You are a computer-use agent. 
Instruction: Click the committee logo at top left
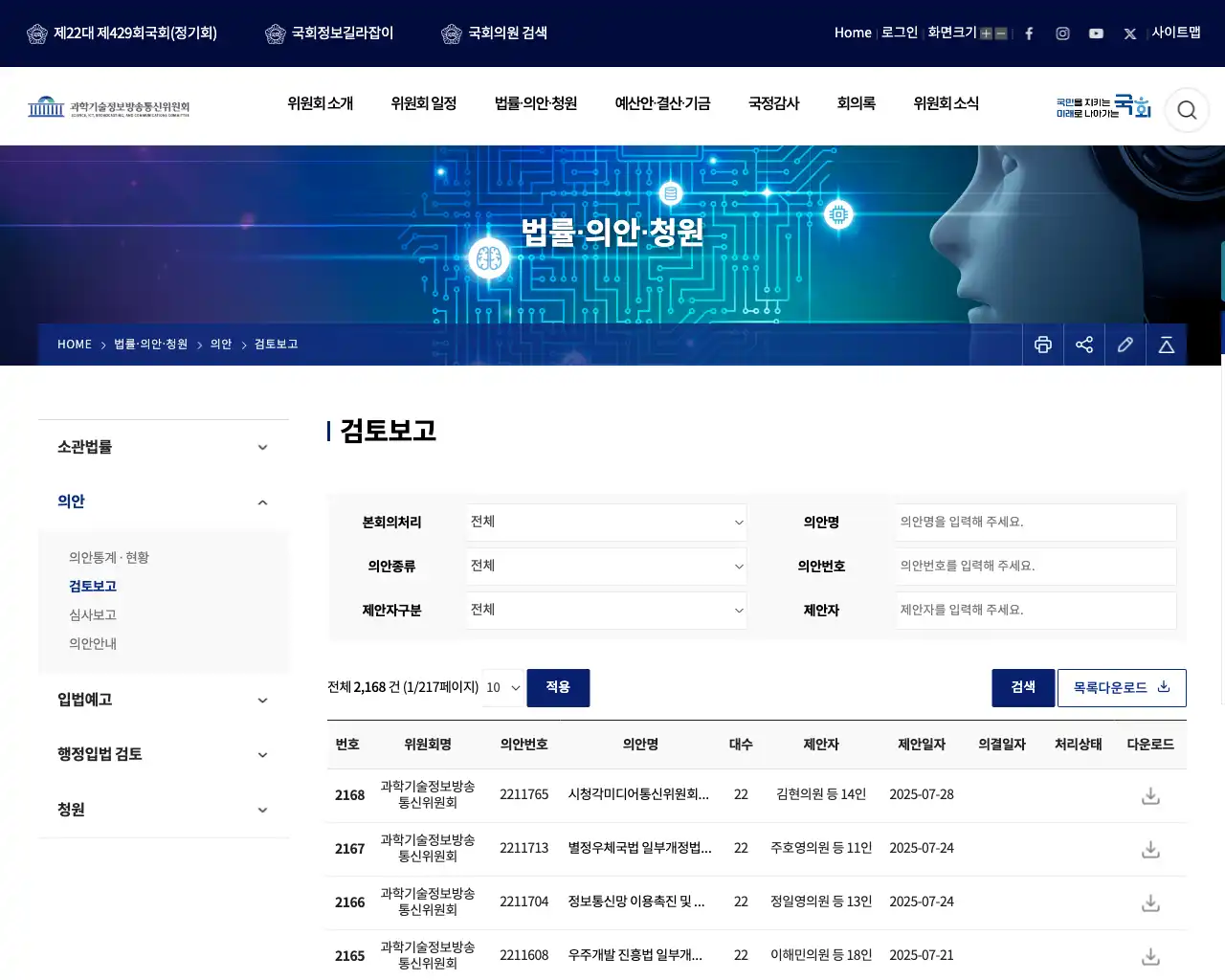point(108,106)
